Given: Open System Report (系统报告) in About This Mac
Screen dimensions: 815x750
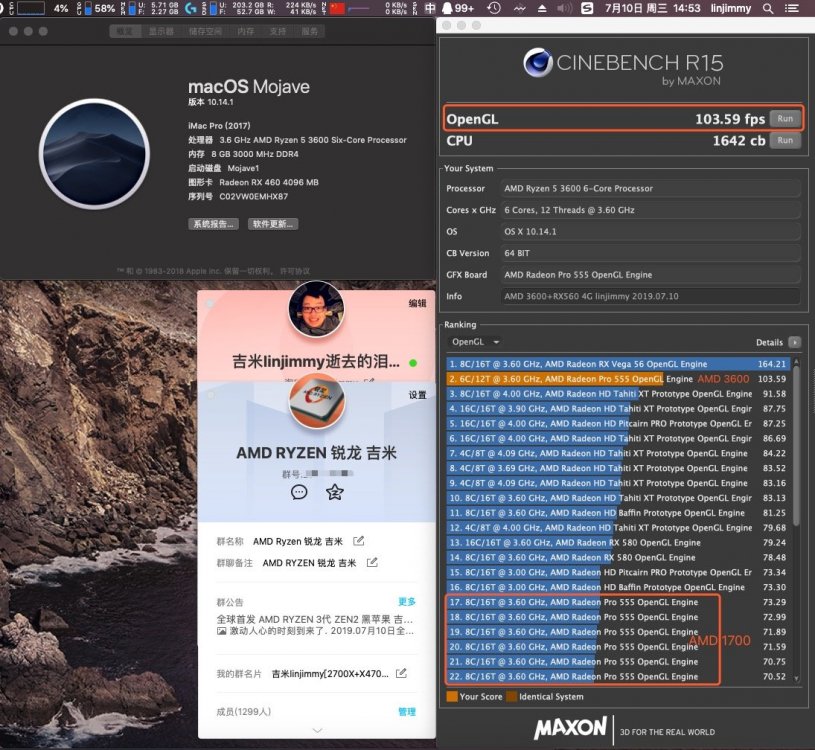Looking at the screenshot, I should [x=213, y=224].
